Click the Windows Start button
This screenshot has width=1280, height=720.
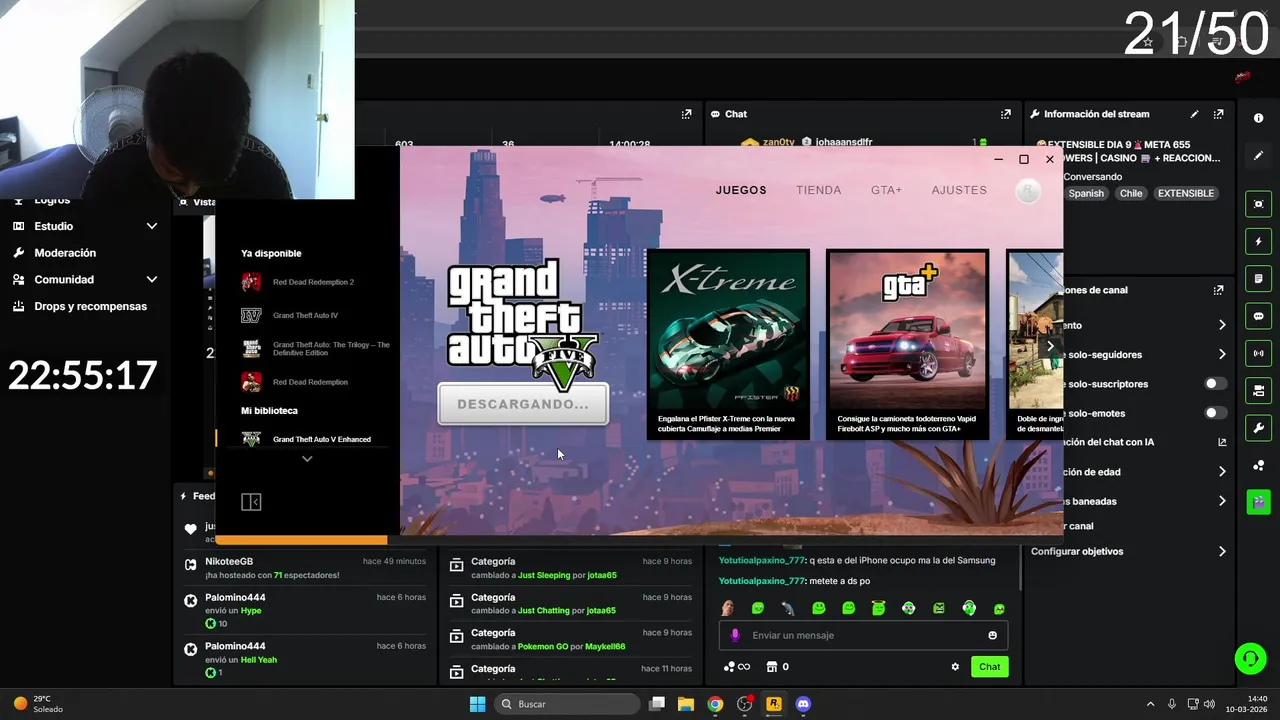tap(478, 704)
